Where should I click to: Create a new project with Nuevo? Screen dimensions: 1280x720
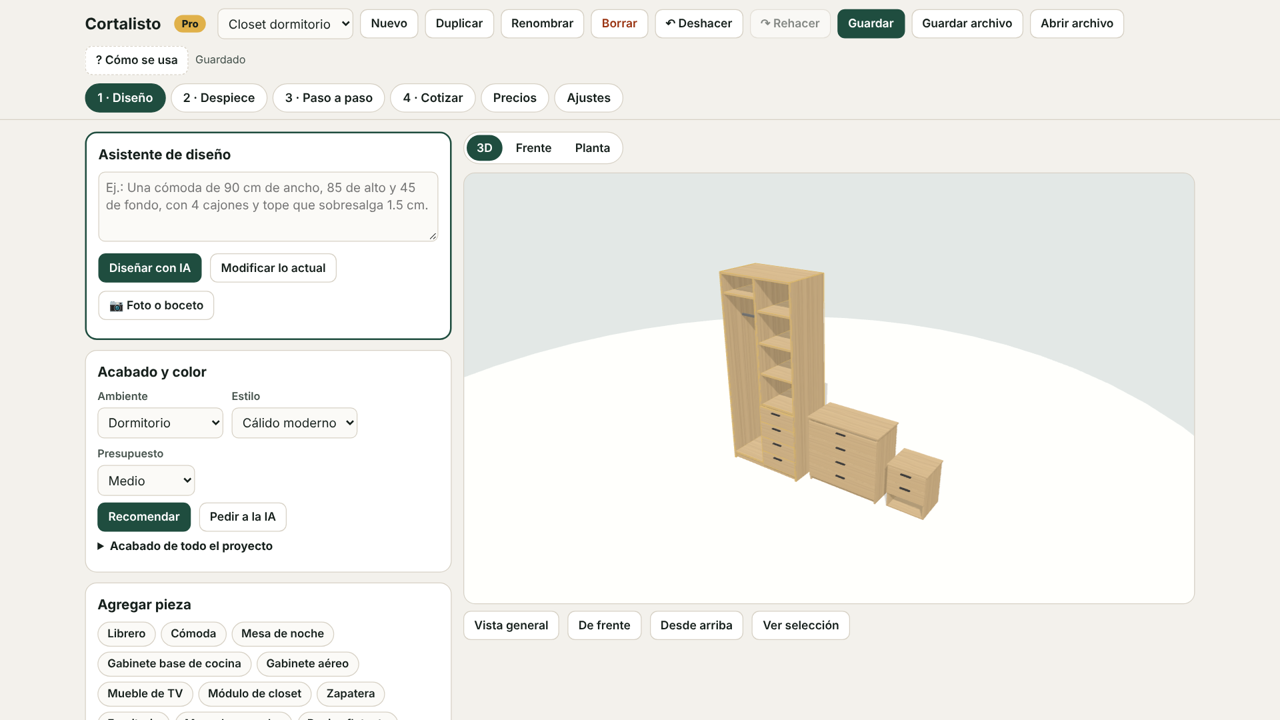(x=389, y=23)
